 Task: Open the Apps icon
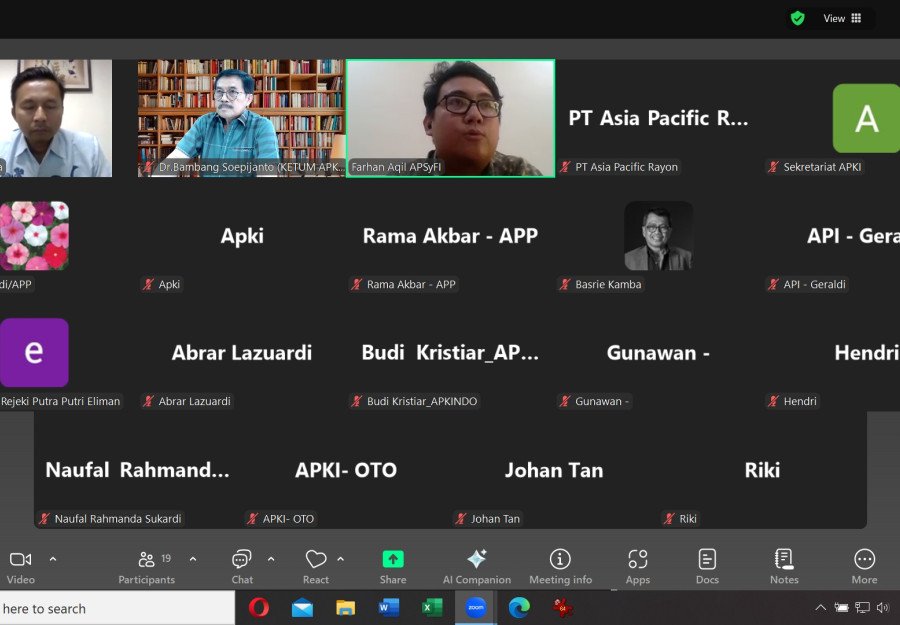coord(638,559)
